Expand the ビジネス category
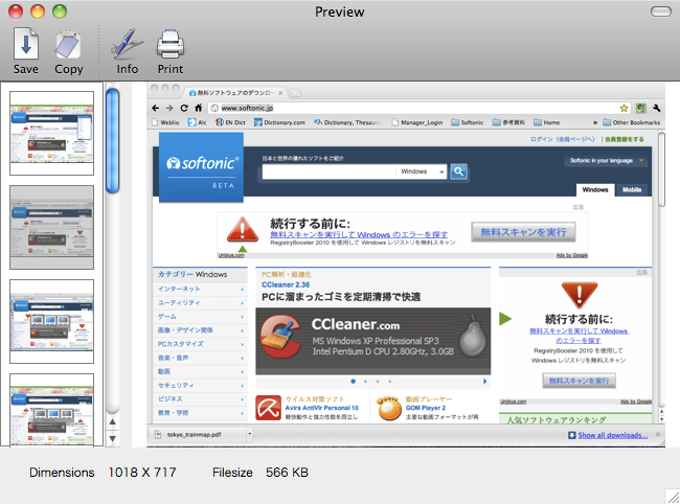The width and height of the screenshot is (680, 504). 200,399
